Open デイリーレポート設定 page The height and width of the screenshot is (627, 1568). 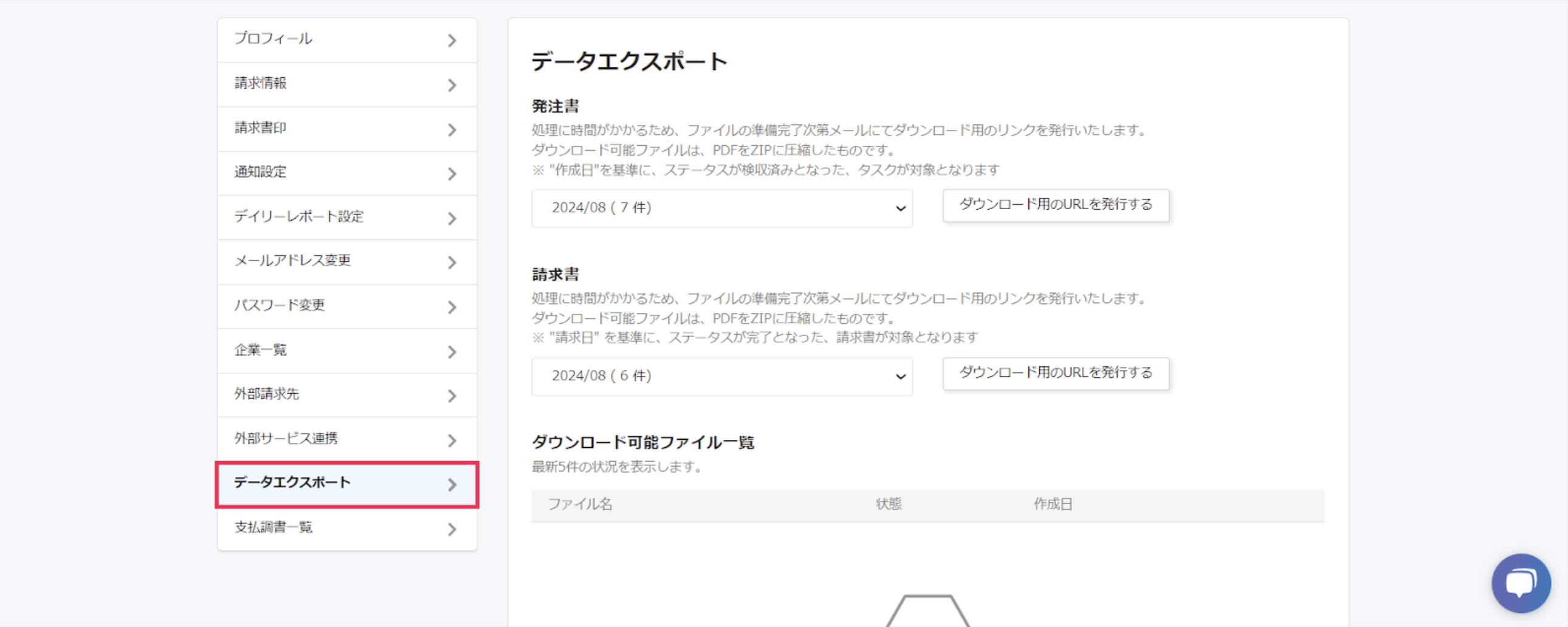347,218
